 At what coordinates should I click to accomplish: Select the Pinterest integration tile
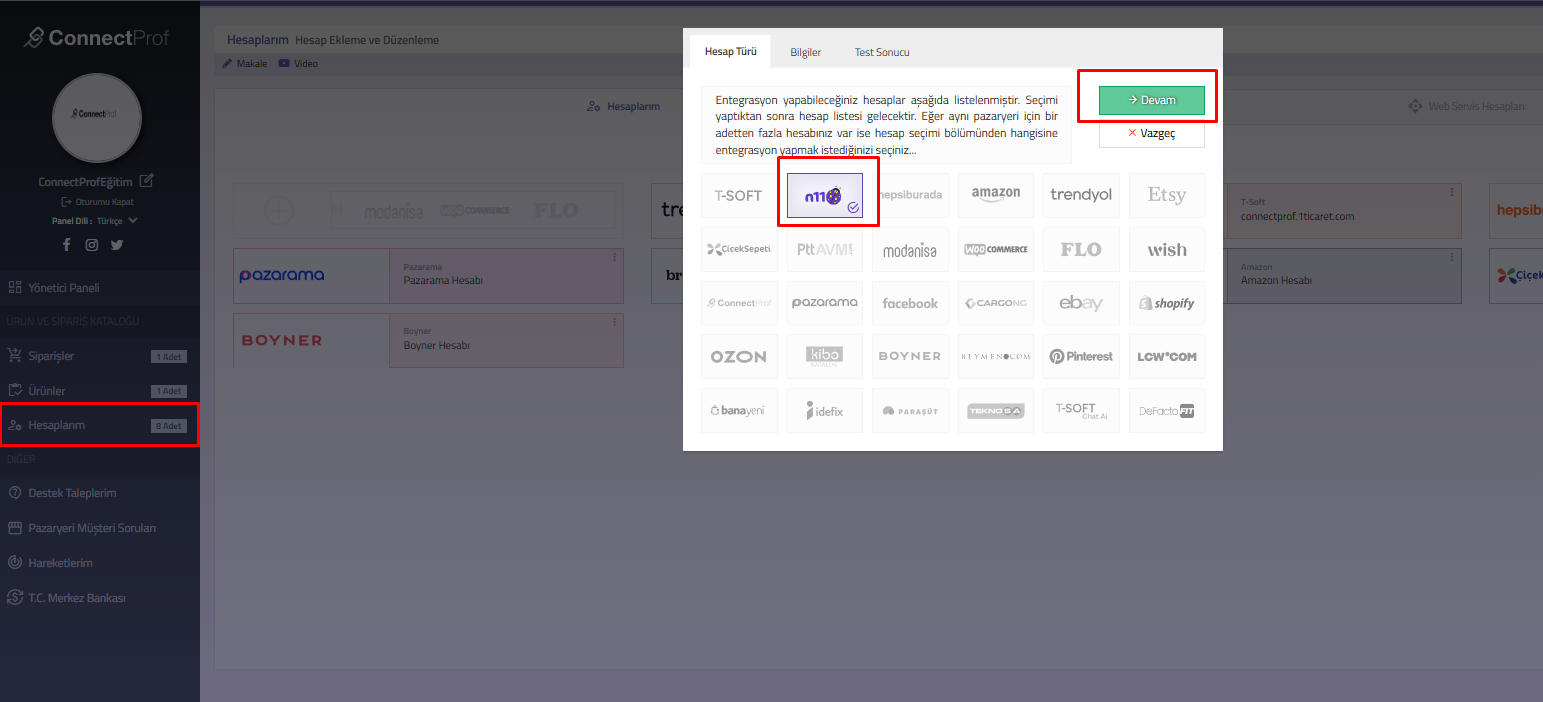[x=1081, y=356]
